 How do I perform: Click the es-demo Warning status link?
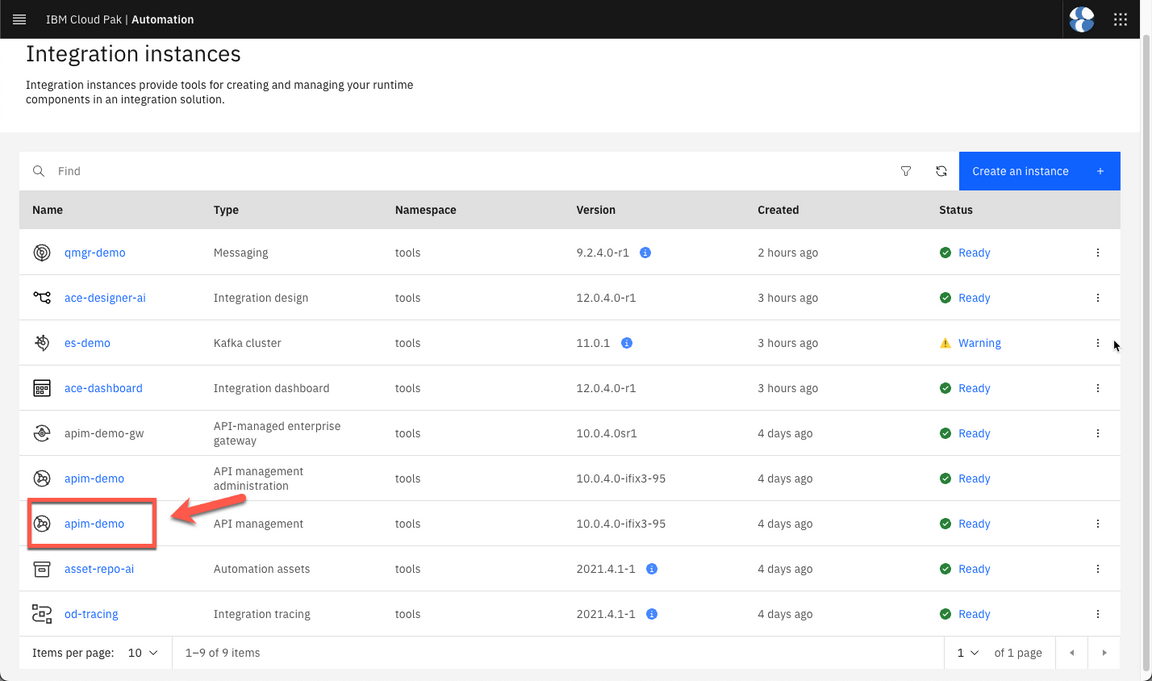(979, 343)
